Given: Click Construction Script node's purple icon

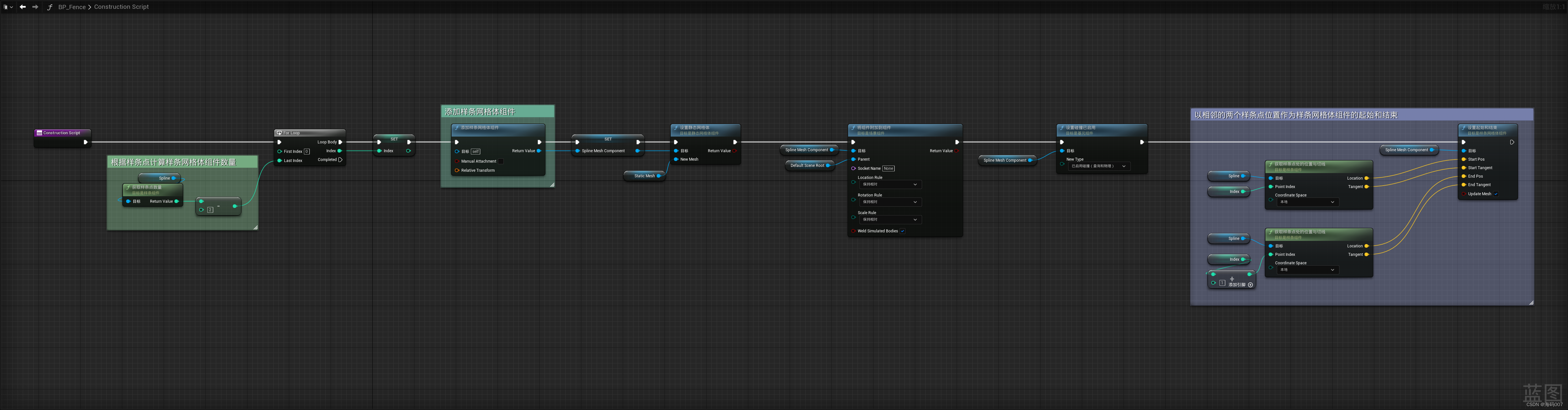Looking at the screenshot, I should pos(39,133).
